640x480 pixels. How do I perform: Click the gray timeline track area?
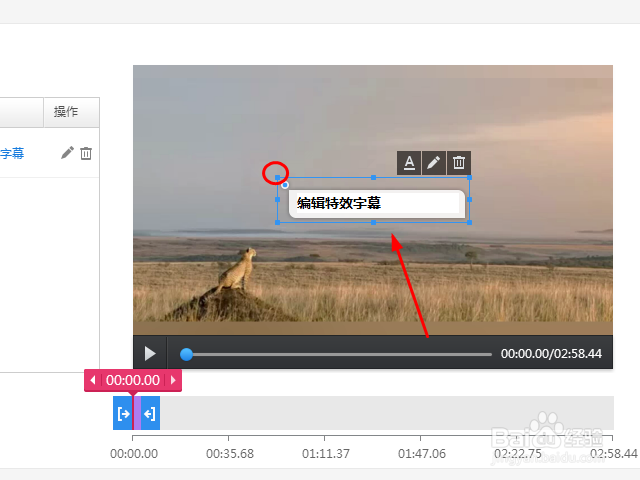tap(387, 413)
